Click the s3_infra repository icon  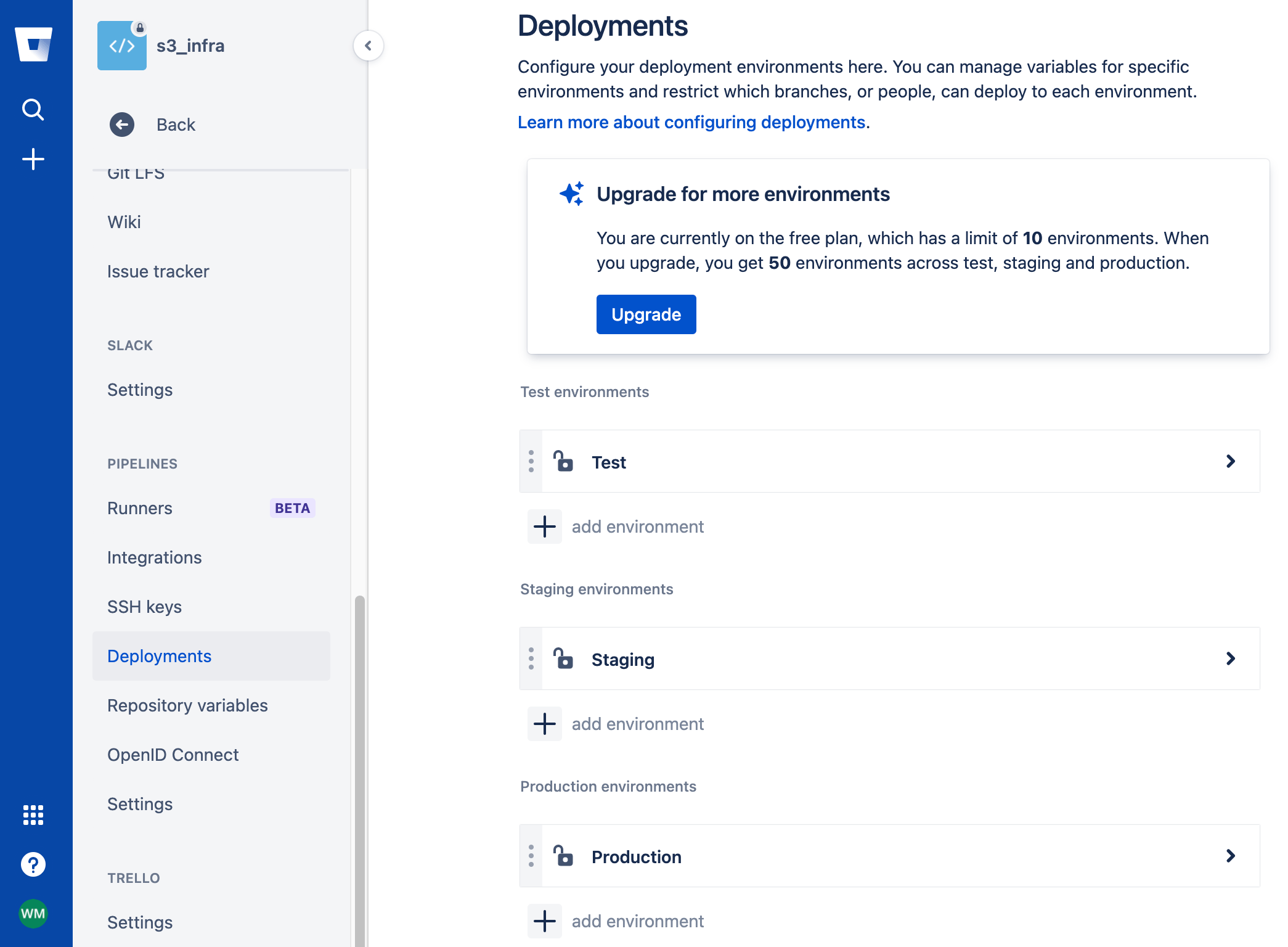coord(121,45)
